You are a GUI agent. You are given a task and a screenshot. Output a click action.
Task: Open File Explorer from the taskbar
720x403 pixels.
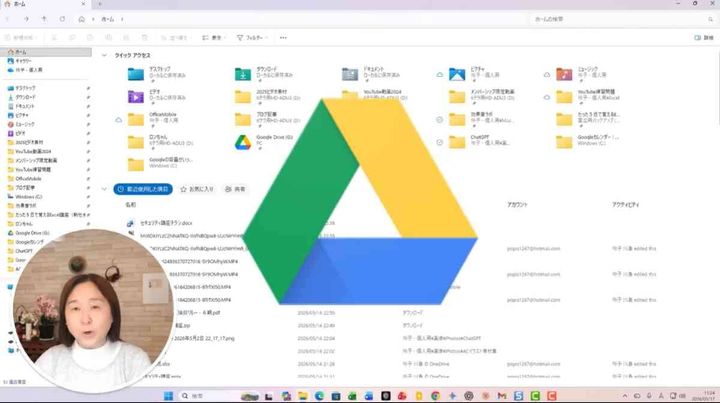tap(303, 396)
